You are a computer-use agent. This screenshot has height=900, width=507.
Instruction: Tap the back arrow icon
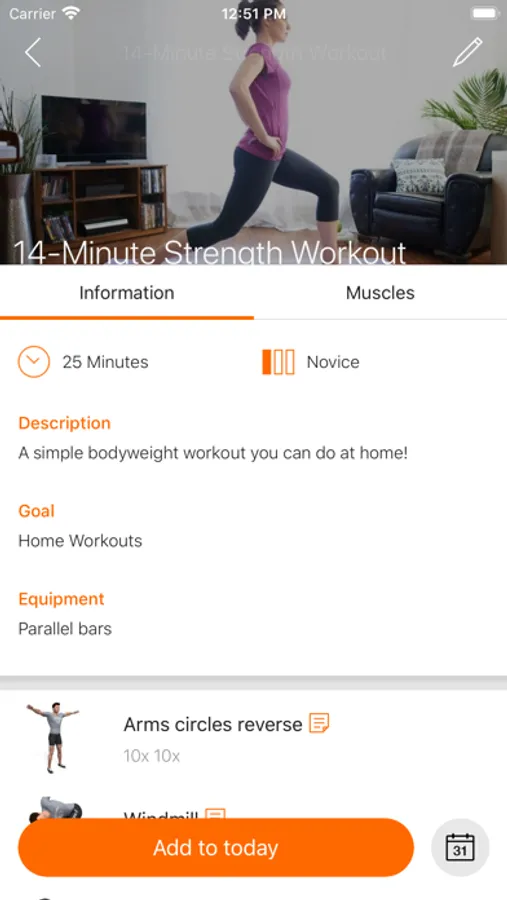[33, 52]
